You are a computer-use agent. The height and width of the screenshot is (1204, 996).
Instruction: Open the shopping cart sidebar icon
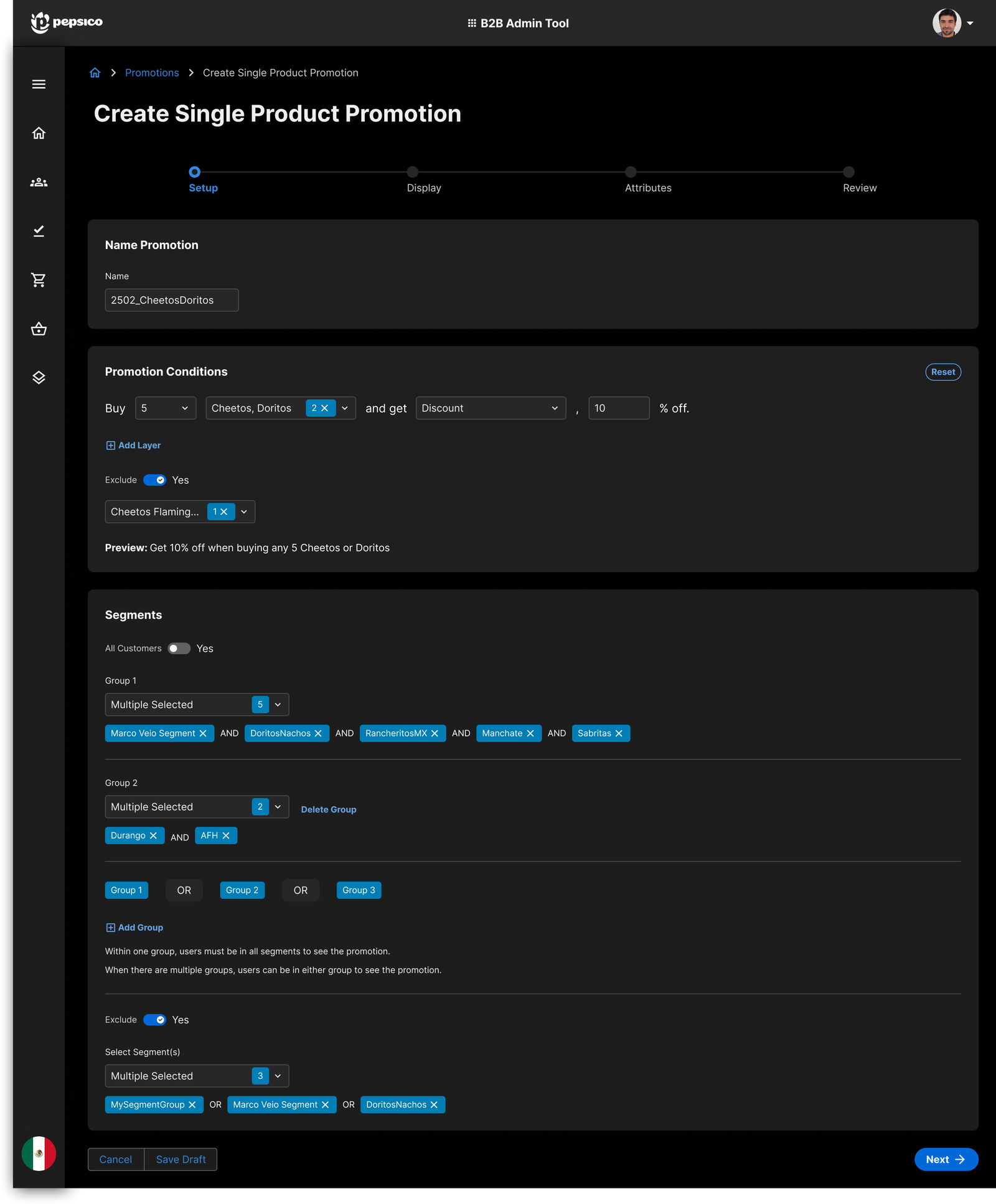[39, 280]
